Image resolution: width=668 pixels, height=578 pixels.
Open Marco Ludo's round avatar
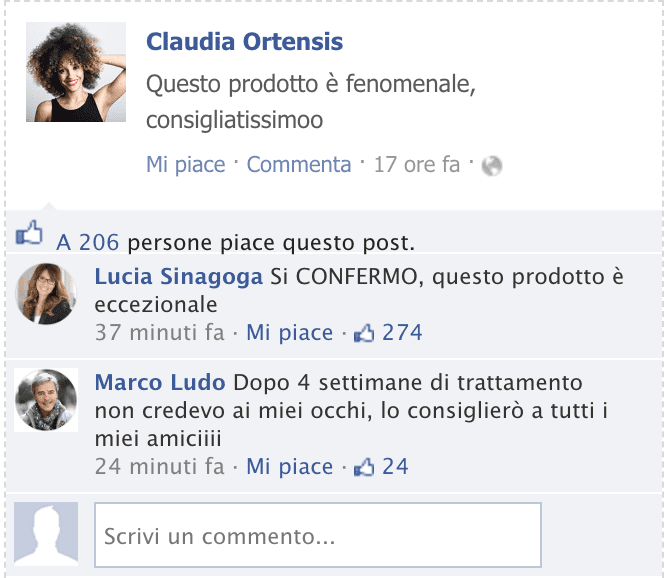[x=46, y=400]
